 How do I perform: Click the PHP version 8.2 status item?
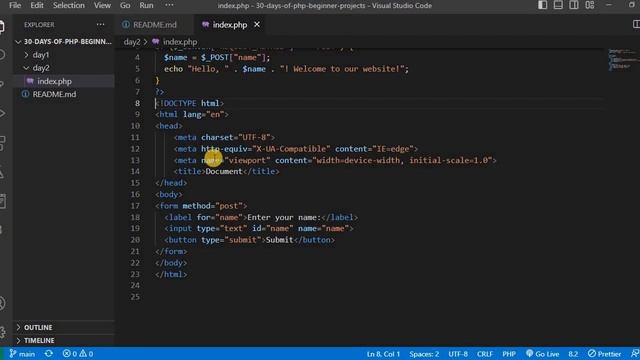tap(573, 354)
